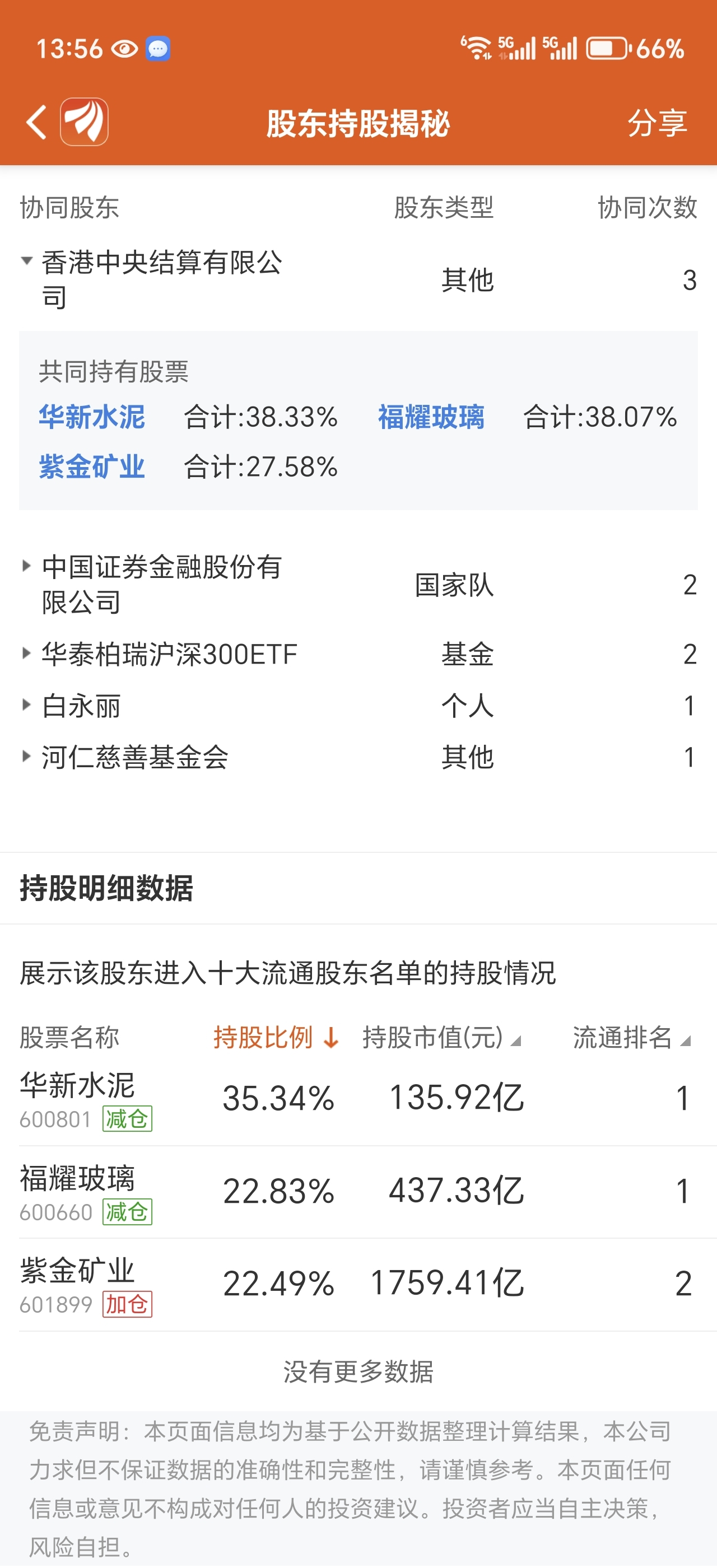Open the blue 紫金矿业 stock link
The width and height of the screenshot is (717, 1568).
point(92,467)
